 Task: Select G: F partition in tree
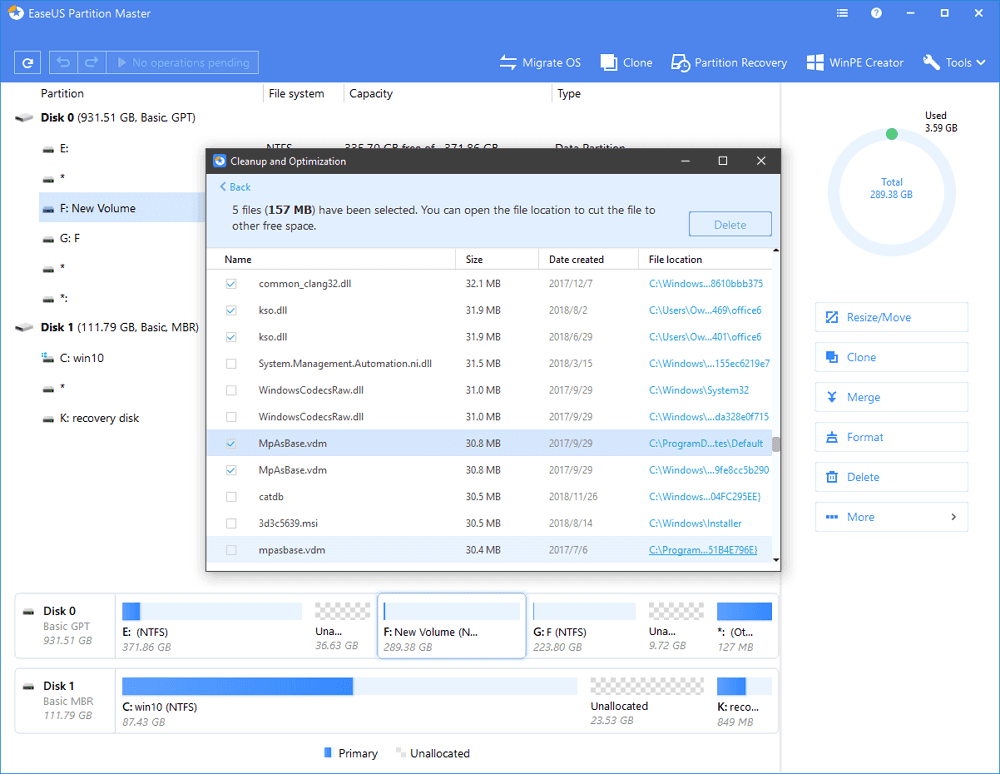[x=61, y=238]
